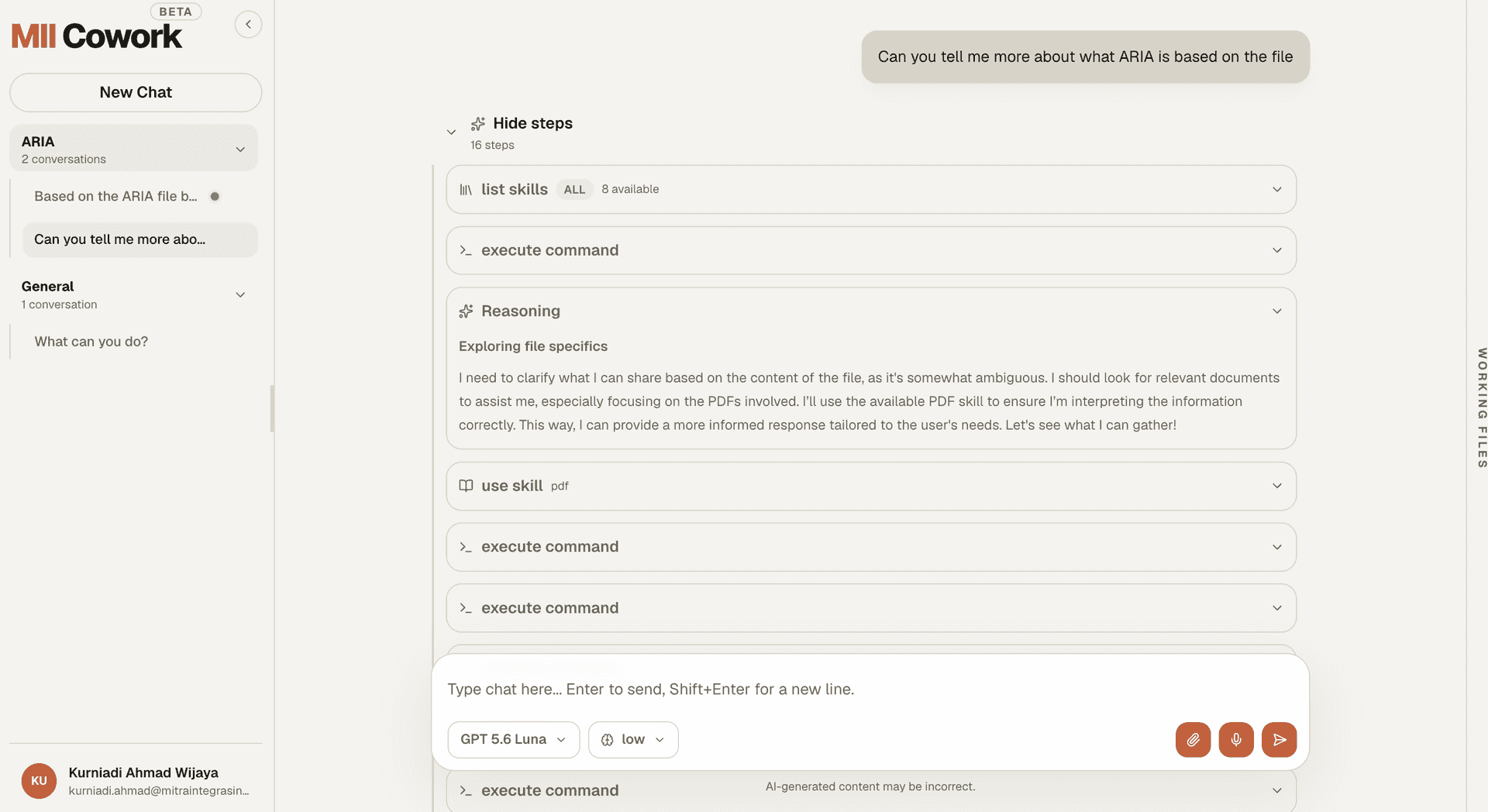Click the sidebar vertical scrollbar handle
The height and width of the screenshot is (812, 1488).
pos(272,408)
